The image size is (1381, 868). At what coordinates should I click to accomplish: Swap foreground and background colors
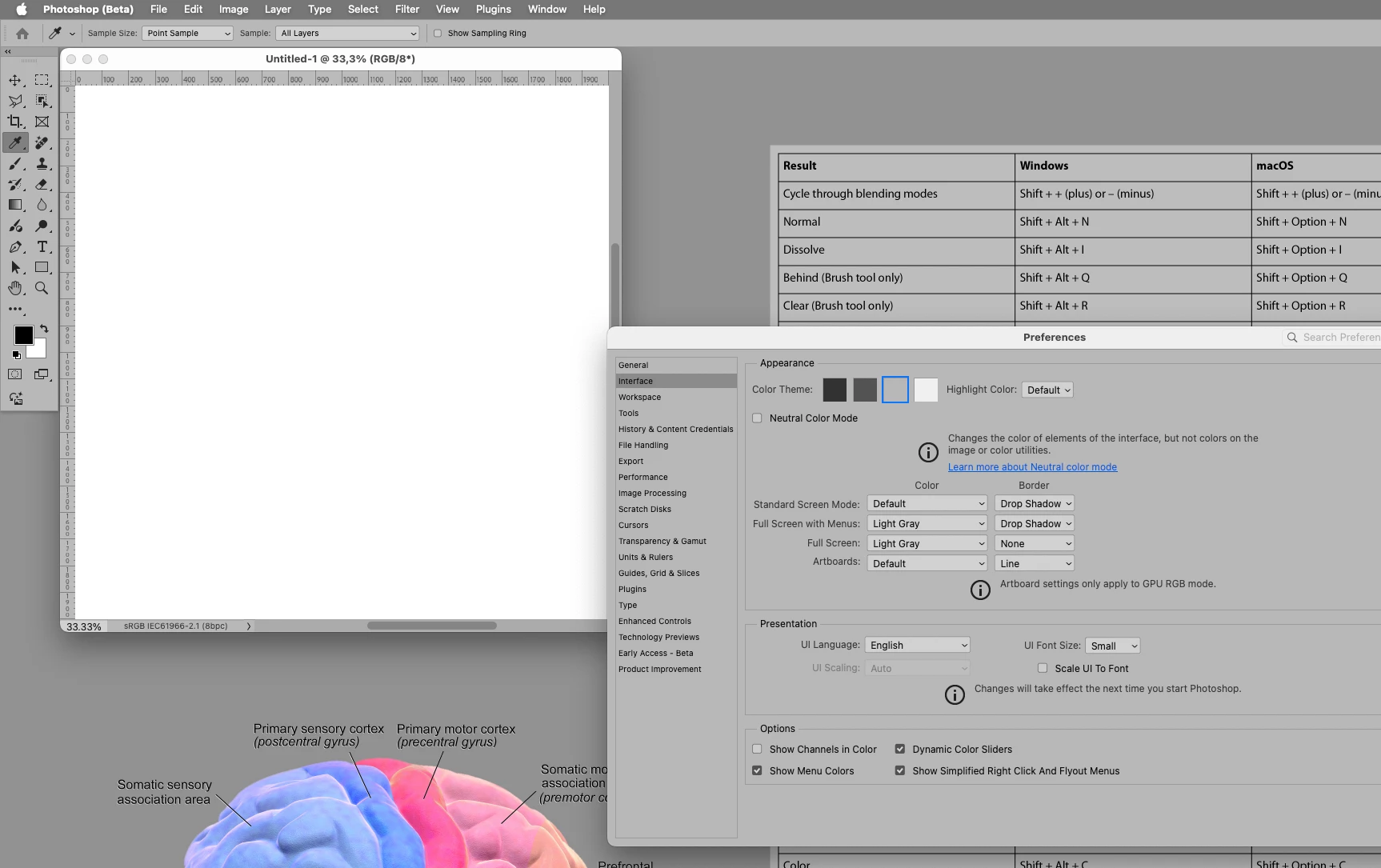[44, 328]
